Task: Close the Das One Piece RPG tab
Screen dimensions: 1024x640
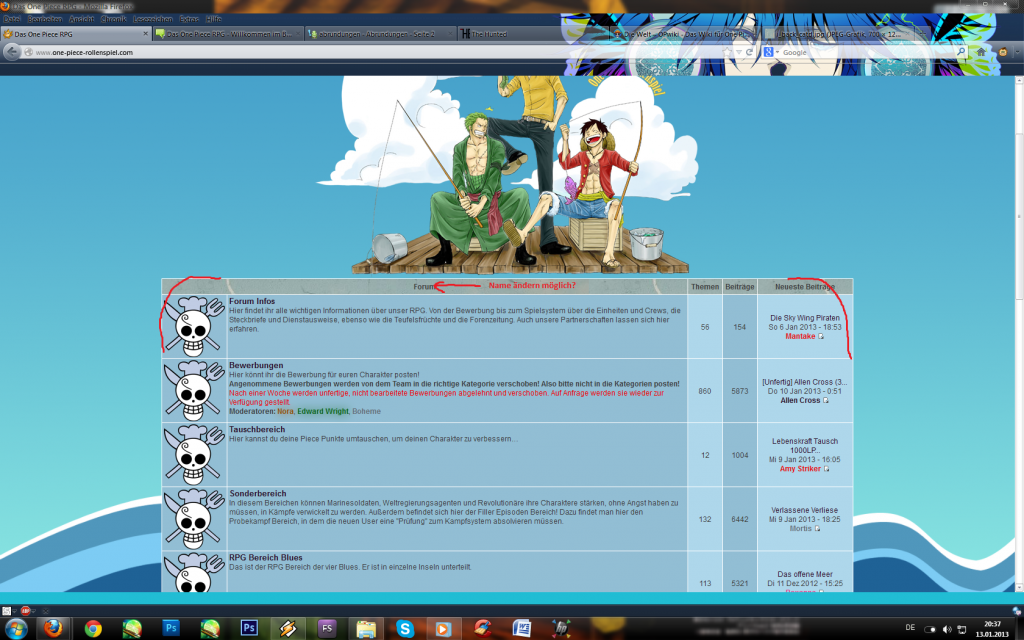Action: coord(146,34)
